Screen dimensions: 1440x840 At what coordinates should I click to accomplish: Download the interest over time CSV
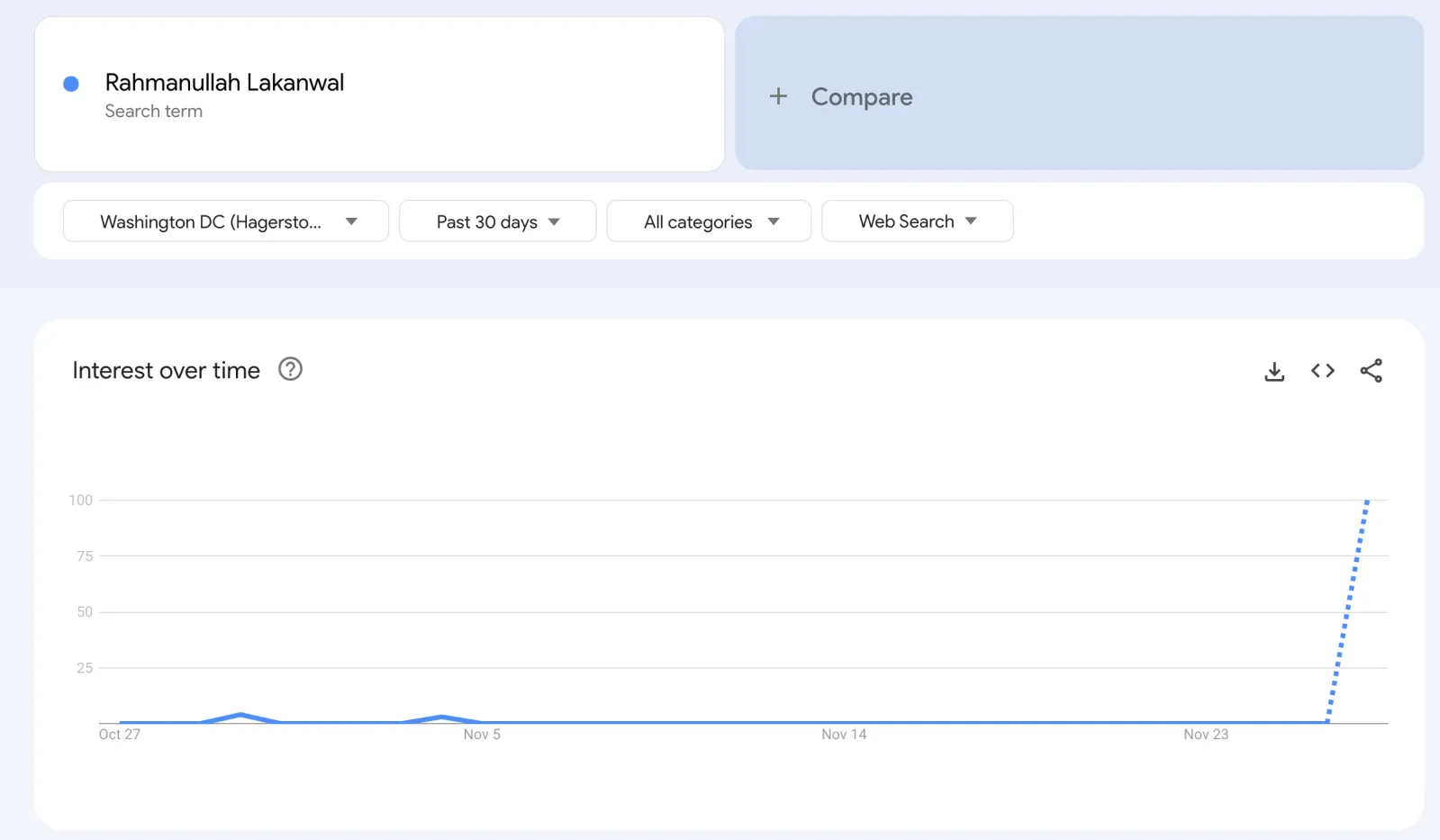coord(1273,371)
